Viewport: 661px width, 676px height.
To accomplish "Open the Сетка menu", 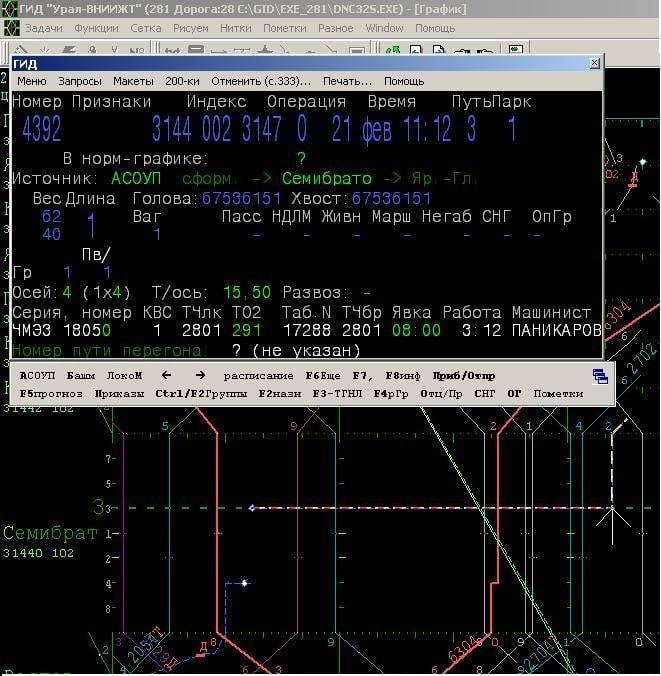I will [x=146, y=28].
